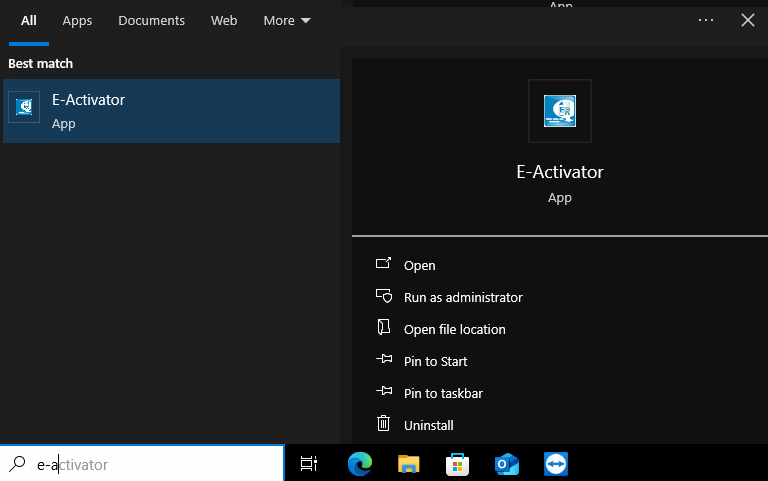This screenshot has width=768, height=481.
Task: Click the Task View taskbar icon
Action: click(309, 464)
